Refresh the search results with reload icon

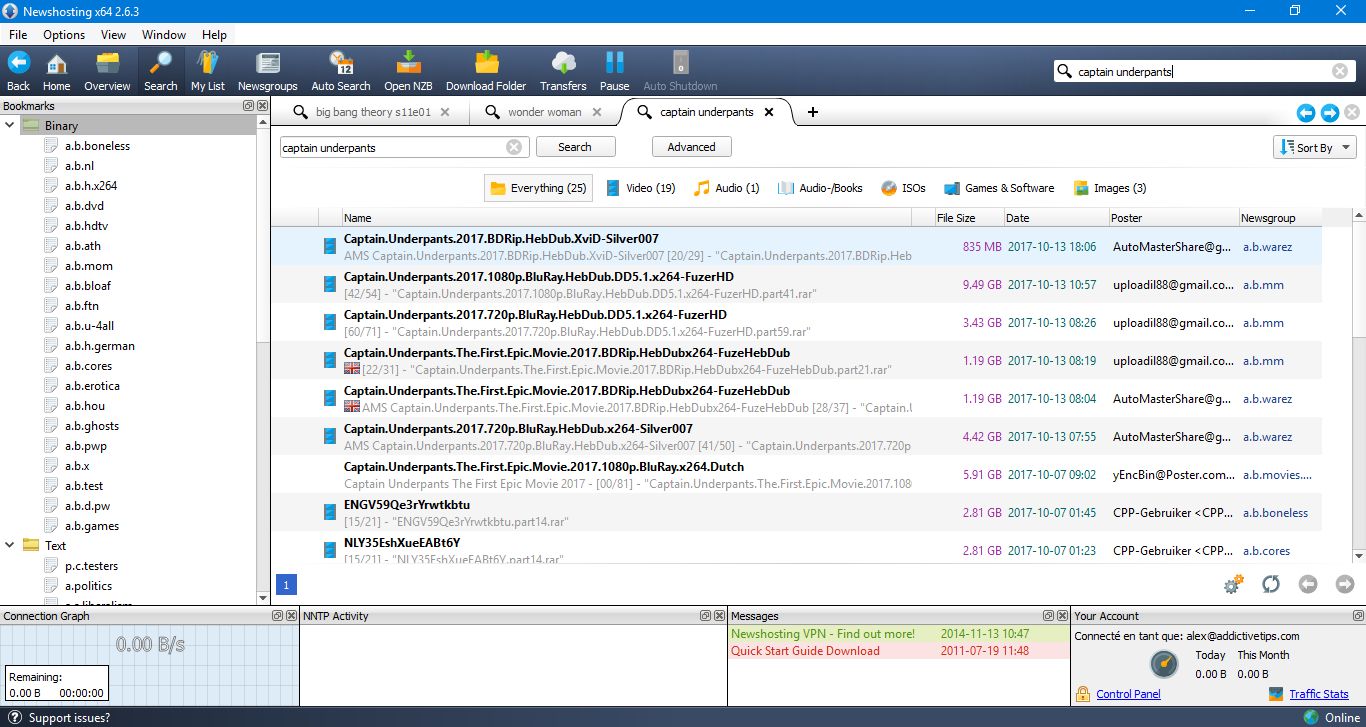[x=1271, y=584]
